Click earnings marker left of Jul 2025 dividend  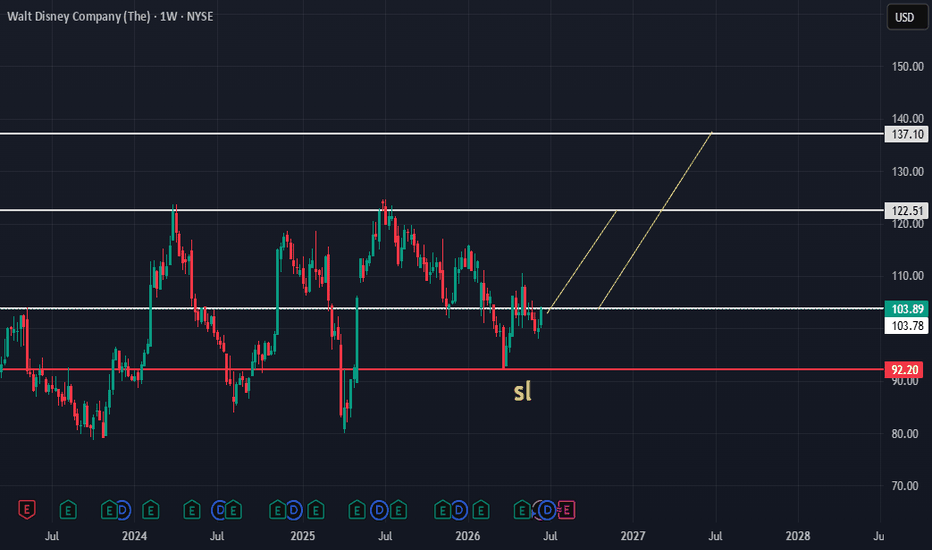click(357, 510)
